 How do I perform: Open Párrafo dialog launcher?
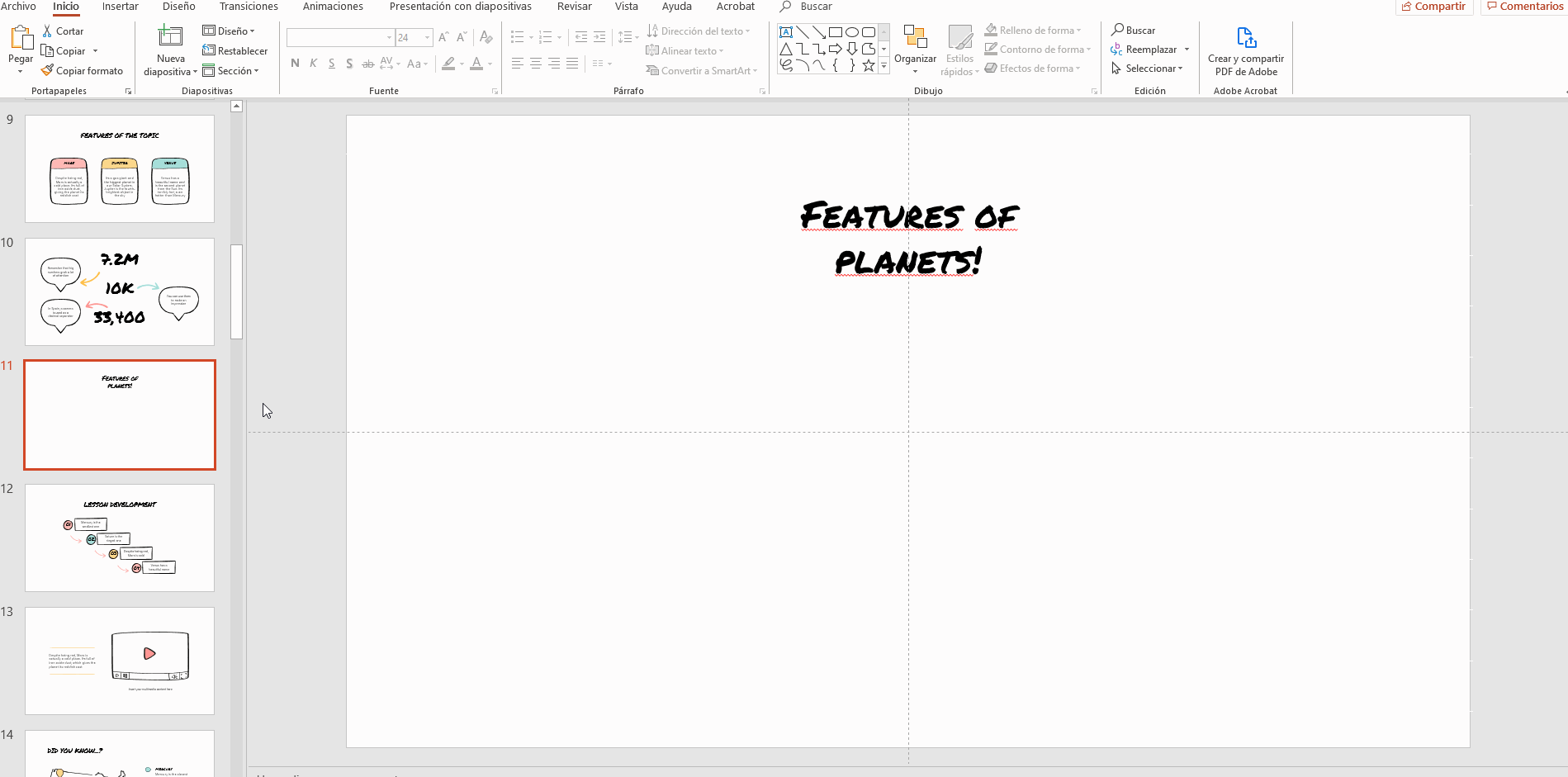762,91
